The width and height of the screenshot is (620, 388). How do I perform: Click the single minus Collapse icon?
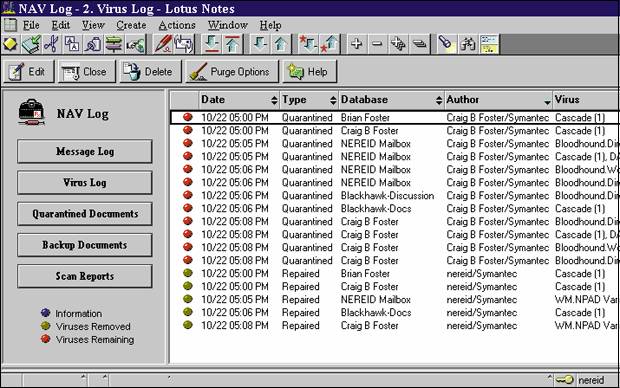[378, 44]
